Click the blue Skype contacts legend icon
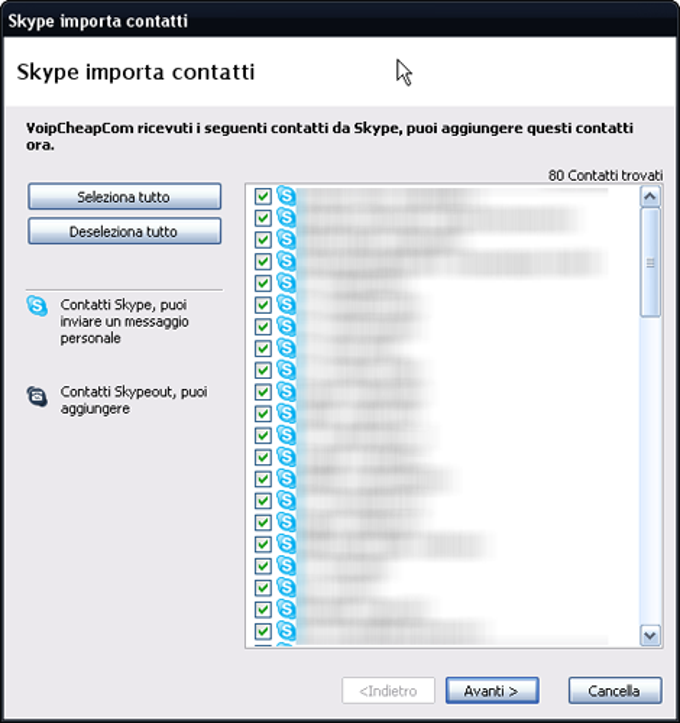 [x=37, y=306]
